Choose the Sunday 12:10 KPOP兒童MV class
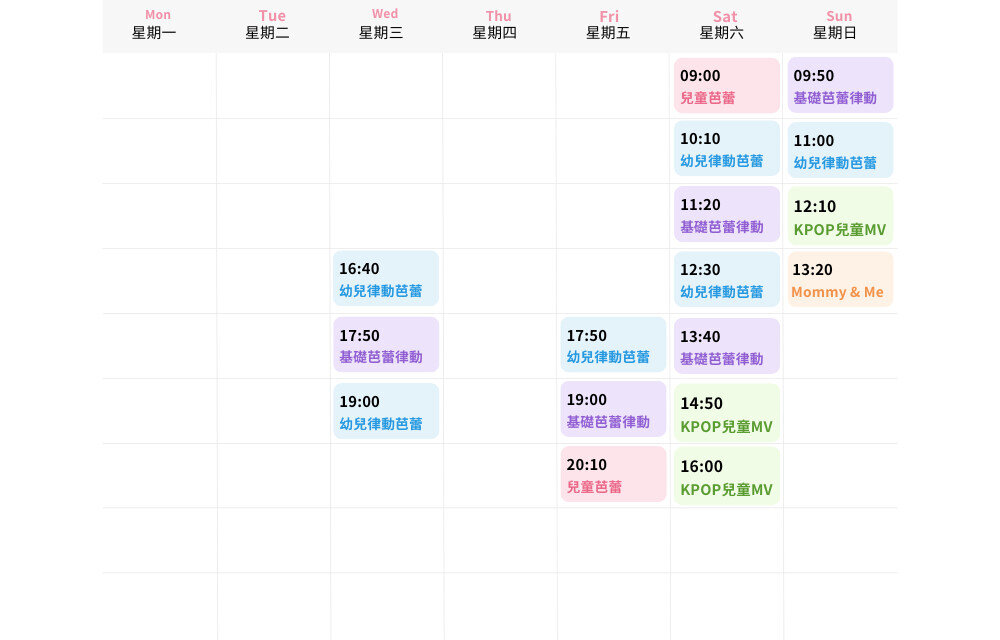 tap(840, 217)
